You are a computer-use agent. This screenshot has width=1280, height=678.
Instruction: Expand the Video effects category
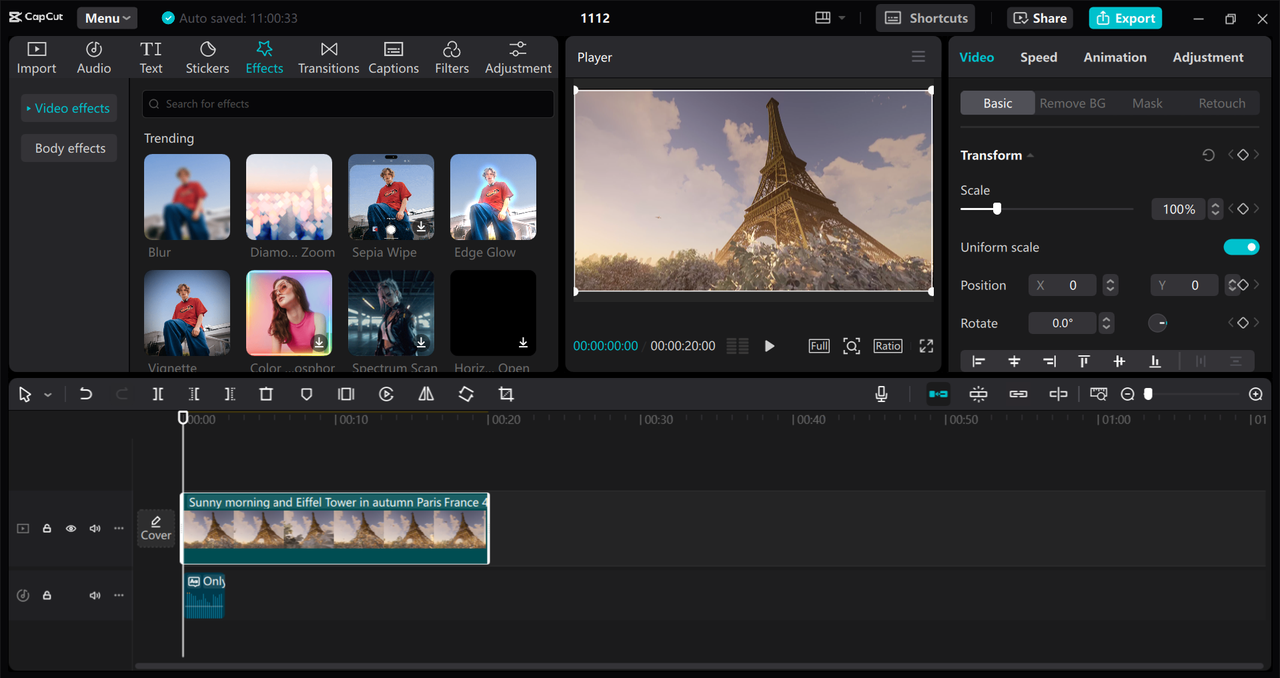click(68, 108)
